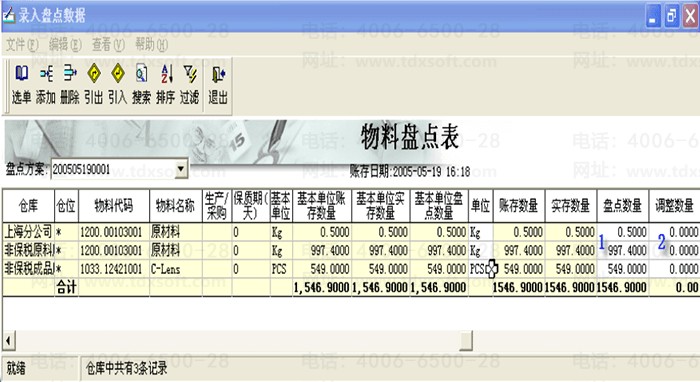Expand the 盘点方案 dropdown arrow

tap(181, 169)
